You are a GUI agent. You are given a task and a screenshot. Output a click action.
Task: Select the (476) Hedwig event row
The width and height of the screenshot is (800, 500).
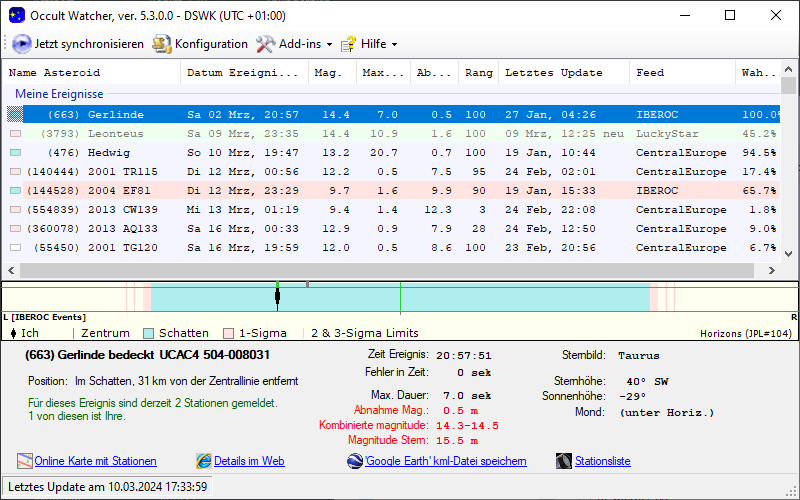[x=108, y=153]
